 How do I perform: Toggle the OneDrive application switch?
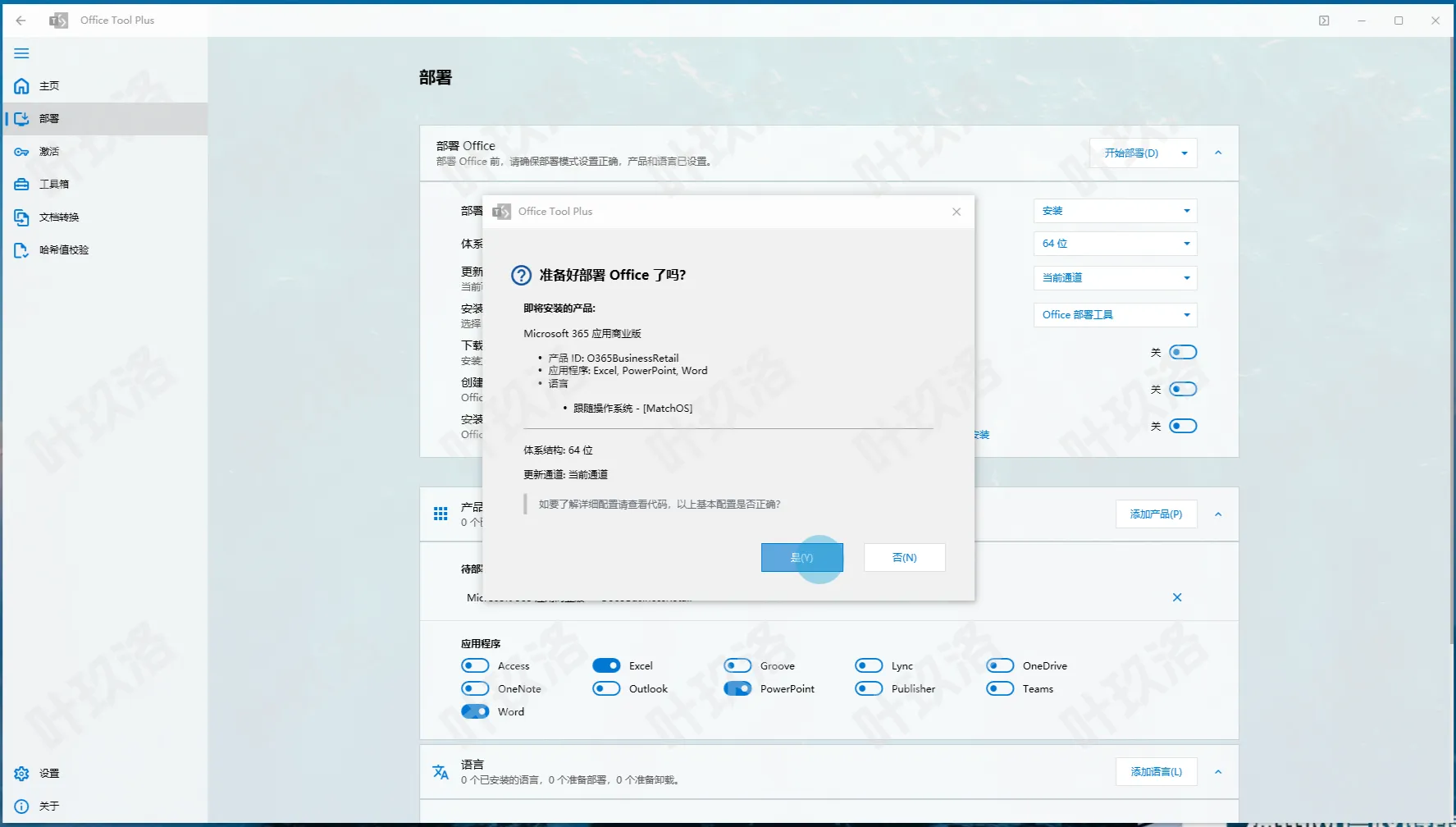(1000, 665)
